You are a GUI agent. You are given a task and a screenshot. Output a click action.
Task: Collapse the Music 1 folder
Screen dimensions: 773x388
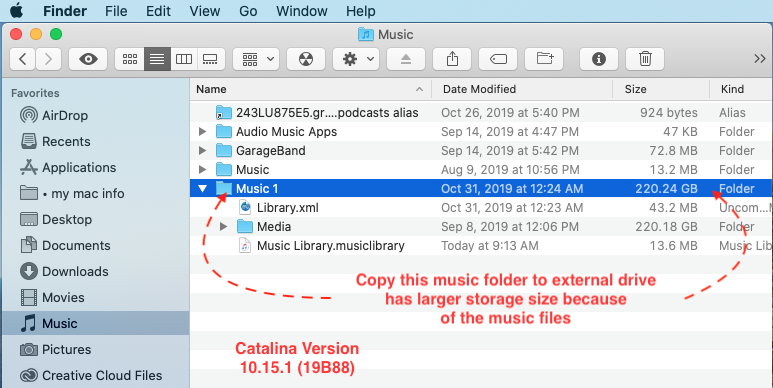point(202,189)
